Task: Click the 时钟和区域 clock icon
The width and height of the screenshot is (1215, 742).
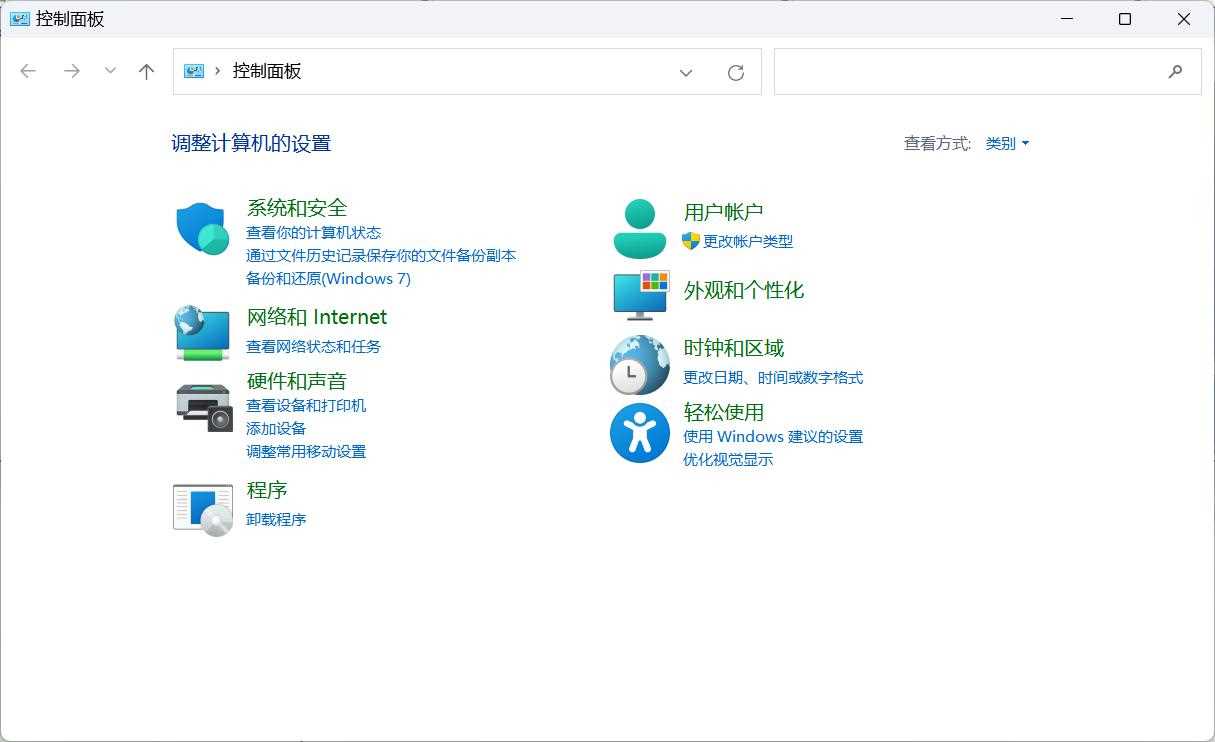Action: click(x=638, y=363)
